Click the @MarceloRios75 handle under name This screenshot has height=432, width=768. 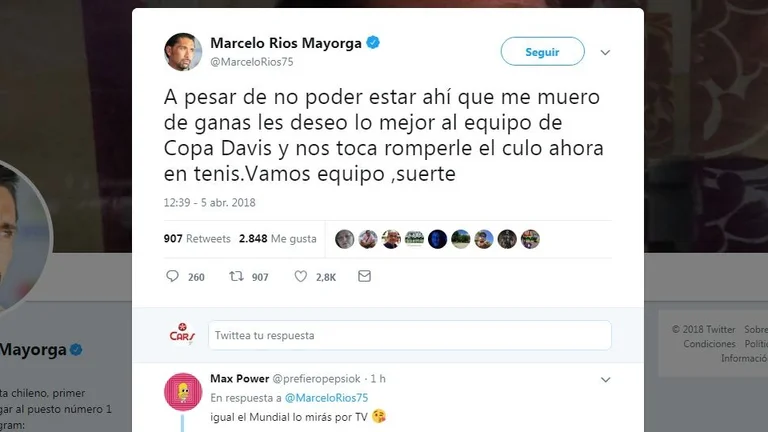252,62
